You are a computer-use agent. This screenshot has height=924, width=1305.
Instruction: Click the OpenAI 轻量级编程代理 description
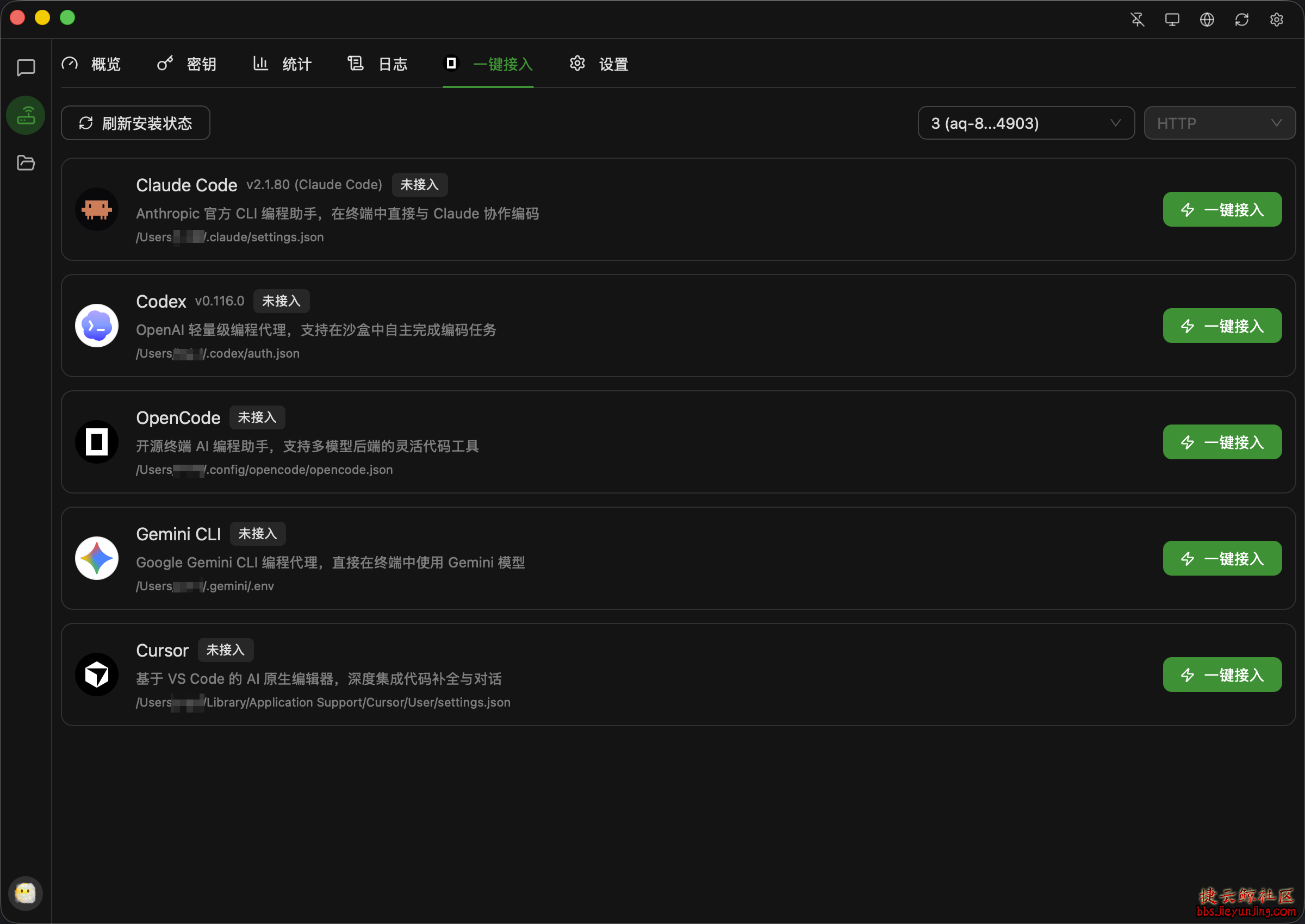316,330
